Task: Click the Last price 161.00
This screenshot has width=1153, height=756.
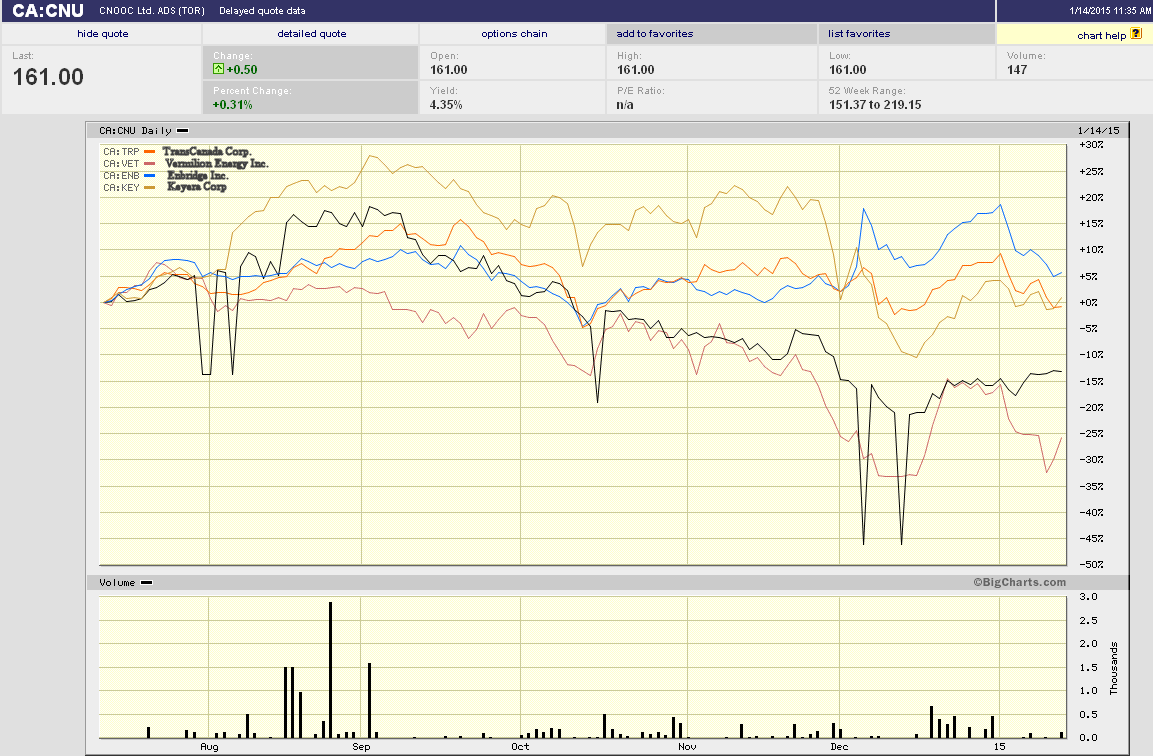Action: coord(49,76)
